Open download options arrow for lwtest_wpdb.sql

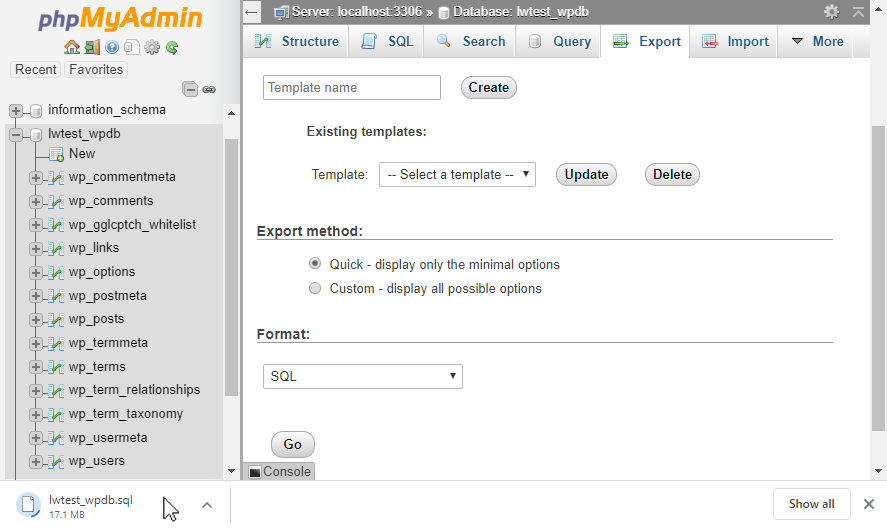207,505
